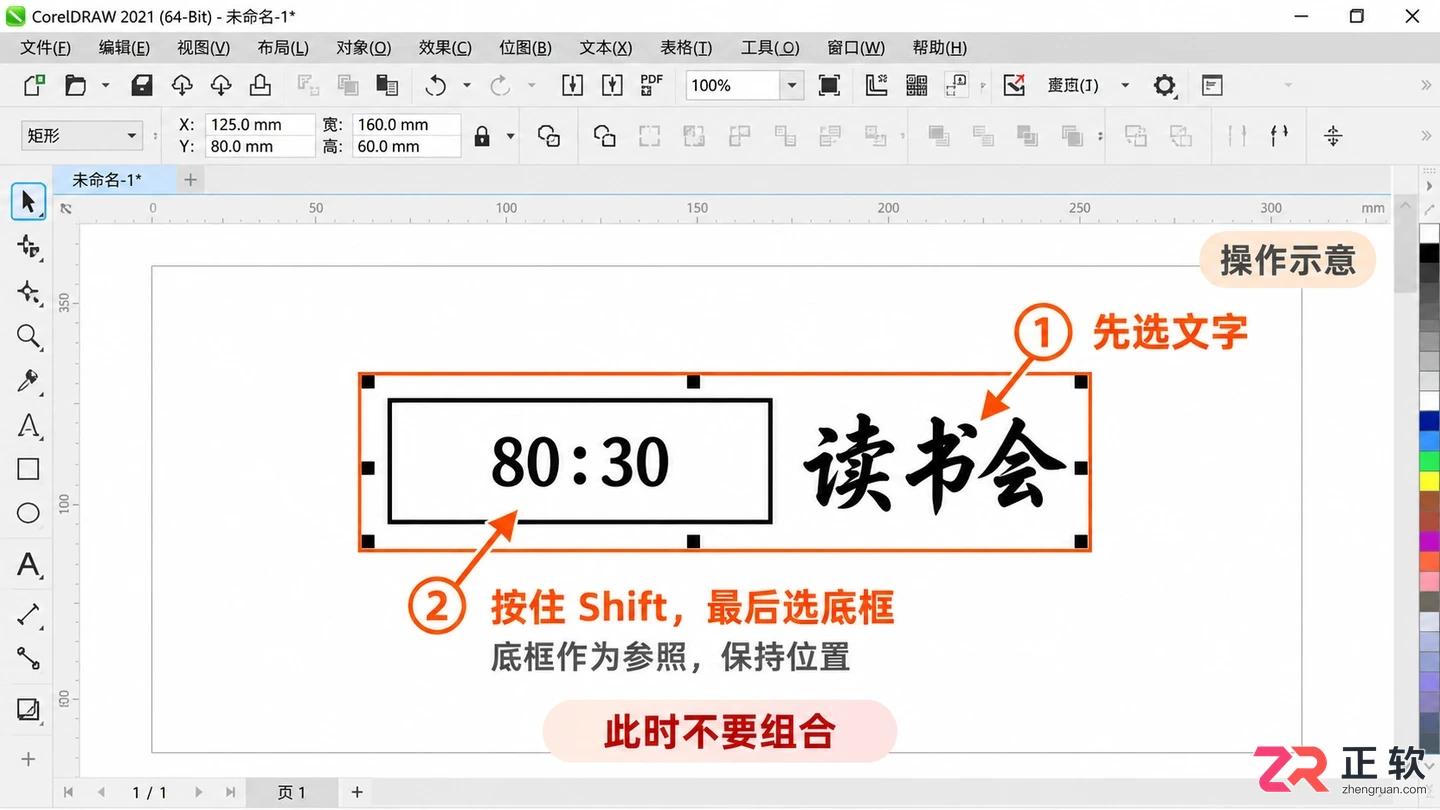The image size is (1440, 810).
Task: Save the document with the floppy disk icon
Action: pyautogui.click(x=142, y=85)
